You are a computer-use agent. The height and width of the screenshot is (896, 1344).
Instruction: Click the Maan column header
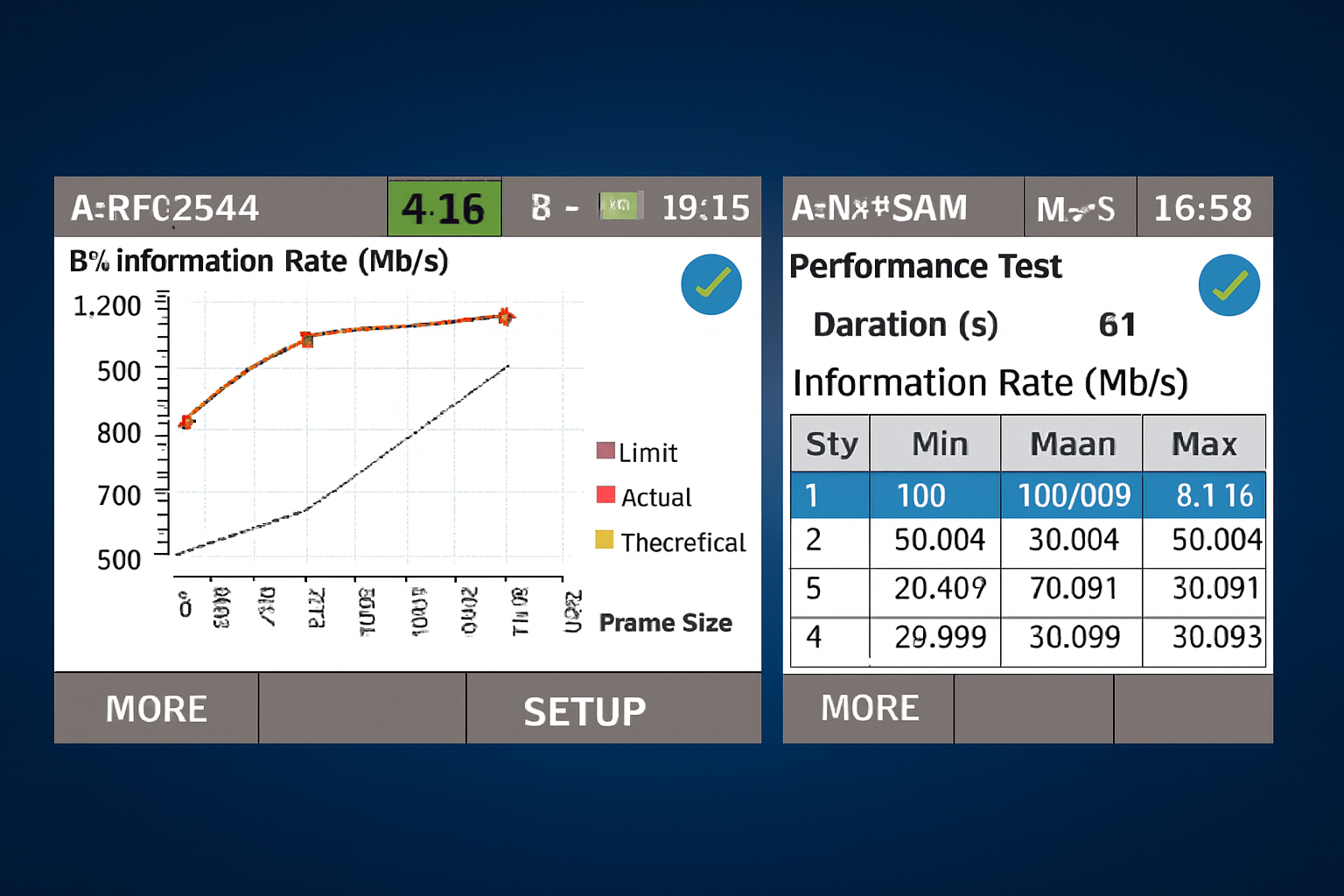[1072, 444]
